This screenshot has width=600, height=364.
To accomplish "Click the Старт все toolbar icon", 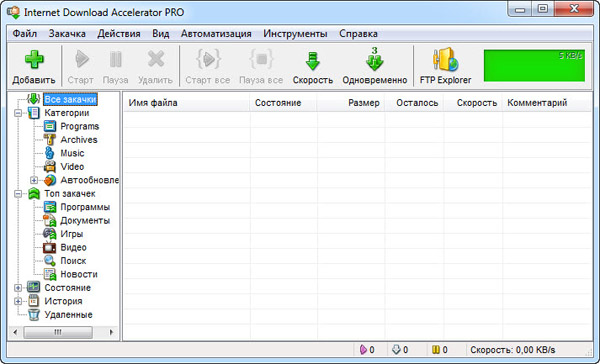I will click(208, 59).
